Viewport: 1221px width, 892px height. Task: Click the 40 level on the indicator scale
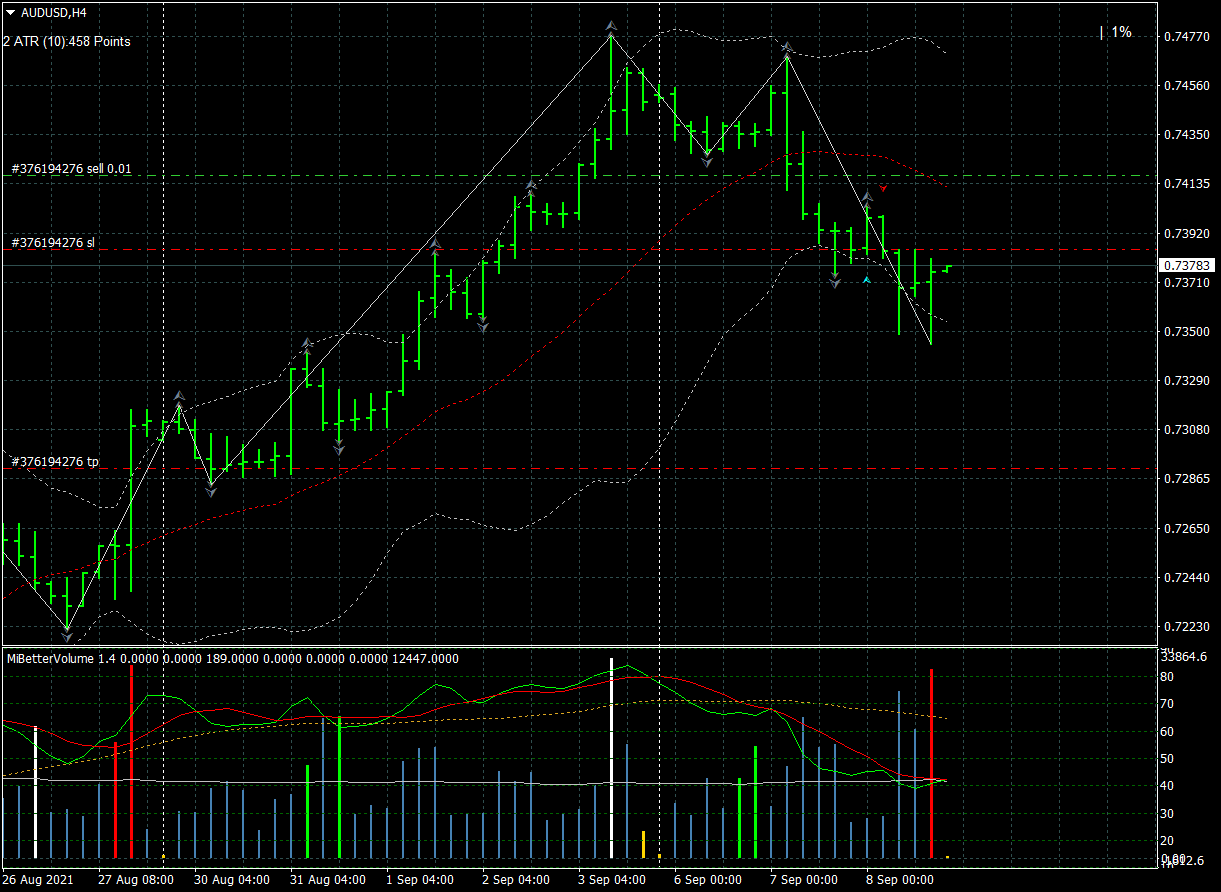point(1166,786)
